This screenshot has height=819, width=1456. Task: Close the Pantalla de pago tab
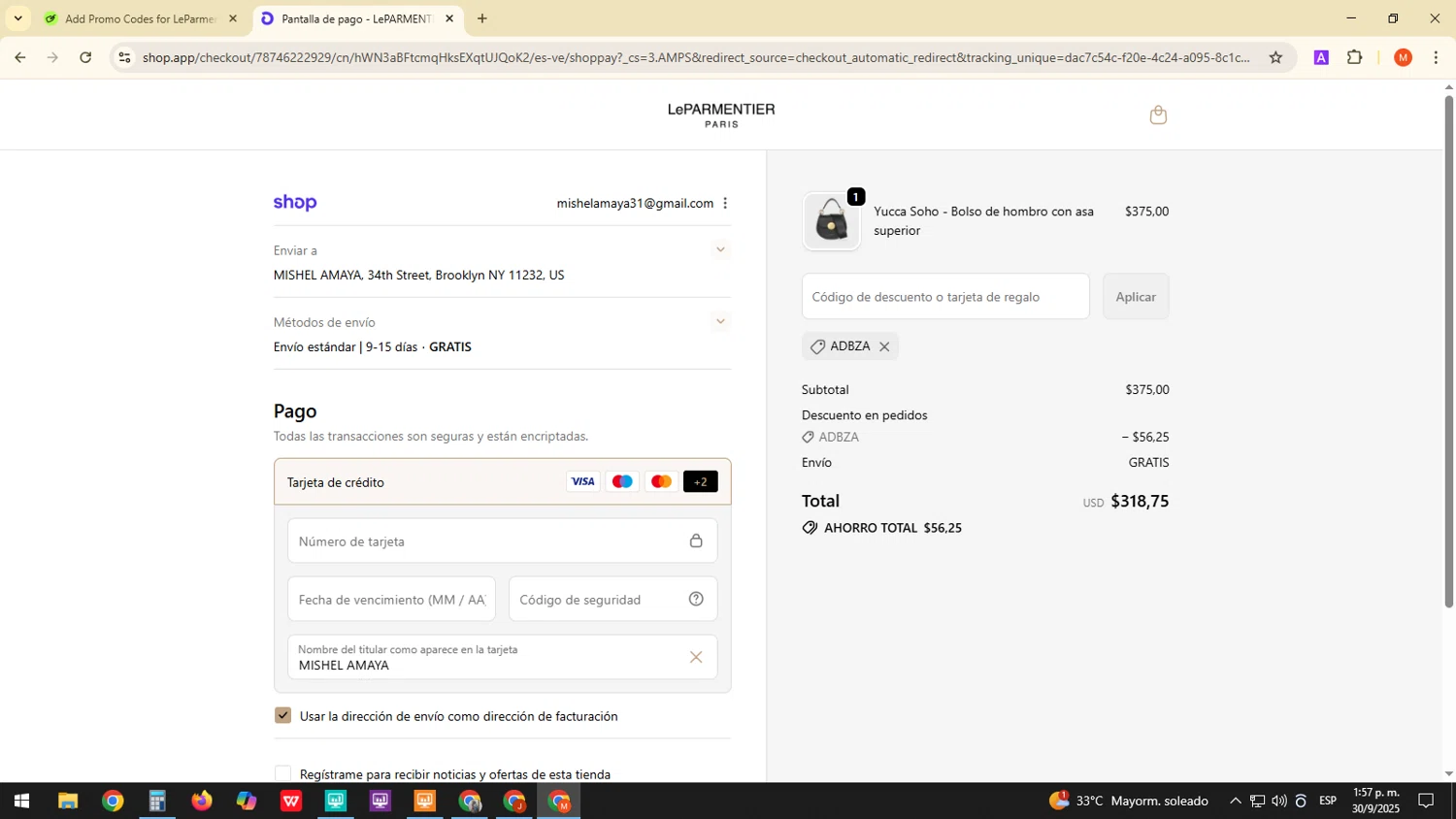(449, 18)
